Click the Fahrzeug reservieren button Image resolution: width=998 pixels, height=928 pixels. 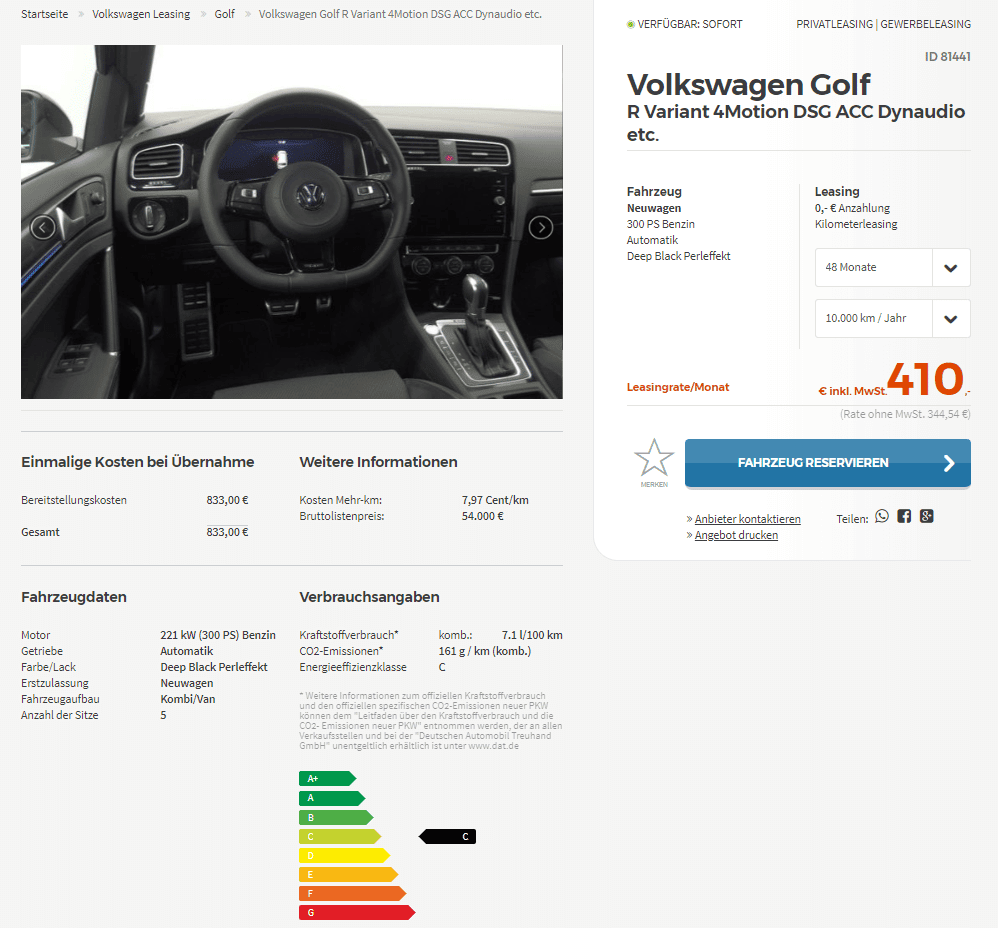click(827, 463)
